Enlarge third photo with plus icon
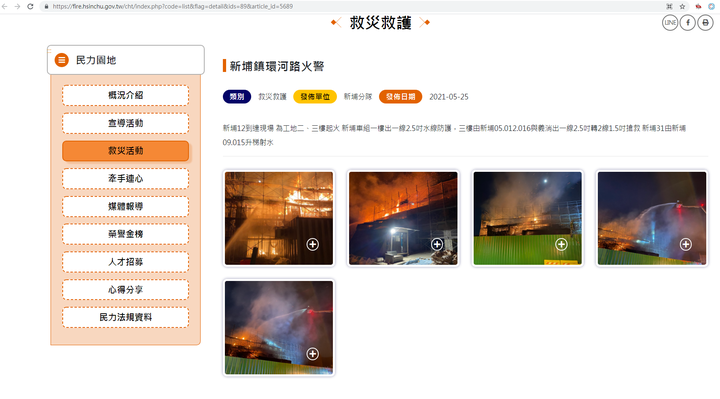 tap(561, 244)
